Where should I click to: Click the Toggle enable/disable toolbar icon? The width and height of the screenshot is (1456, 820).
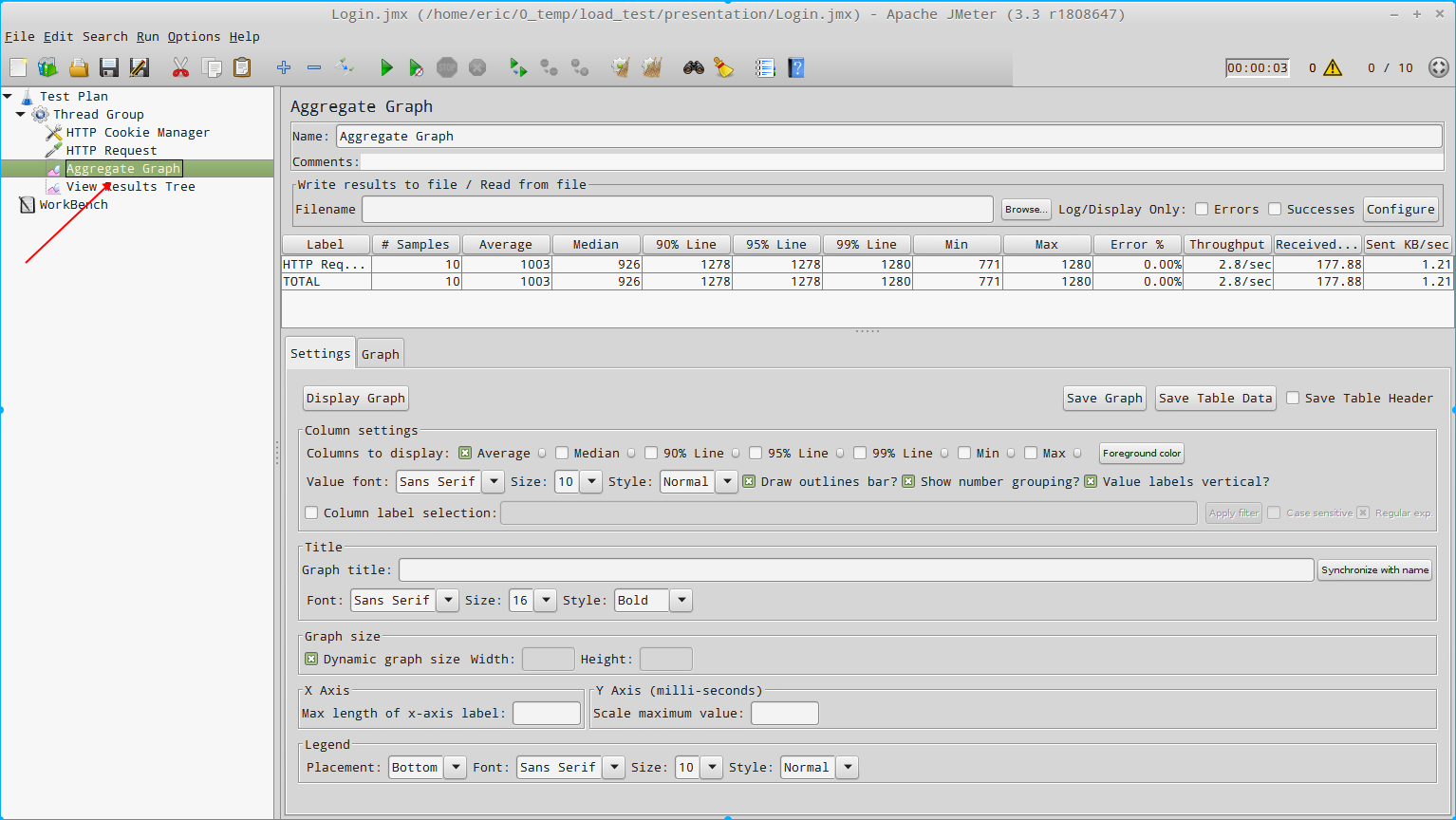coord(345,66)
